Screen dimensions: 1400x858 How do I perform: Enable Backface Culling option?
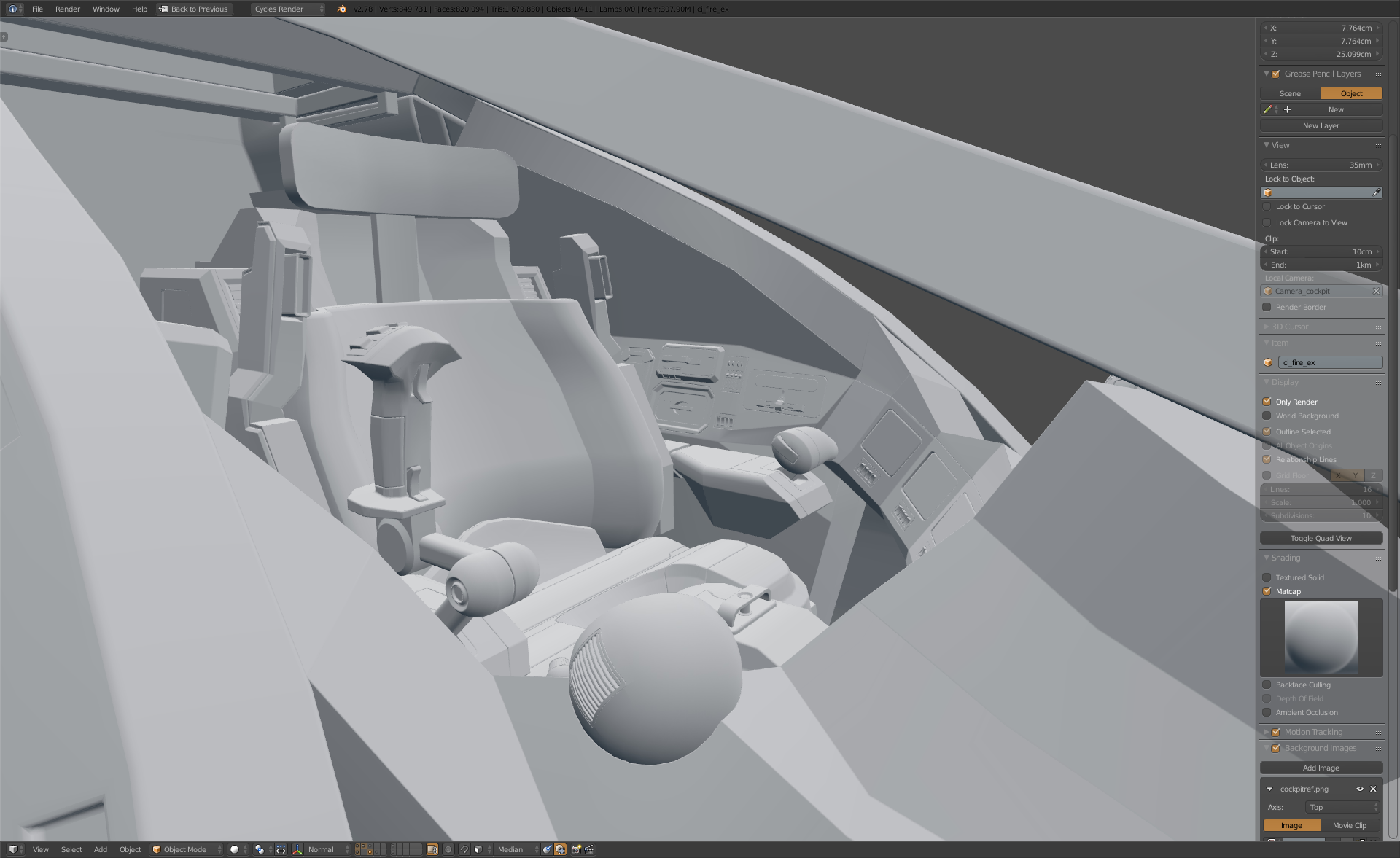coord(1267,685)
